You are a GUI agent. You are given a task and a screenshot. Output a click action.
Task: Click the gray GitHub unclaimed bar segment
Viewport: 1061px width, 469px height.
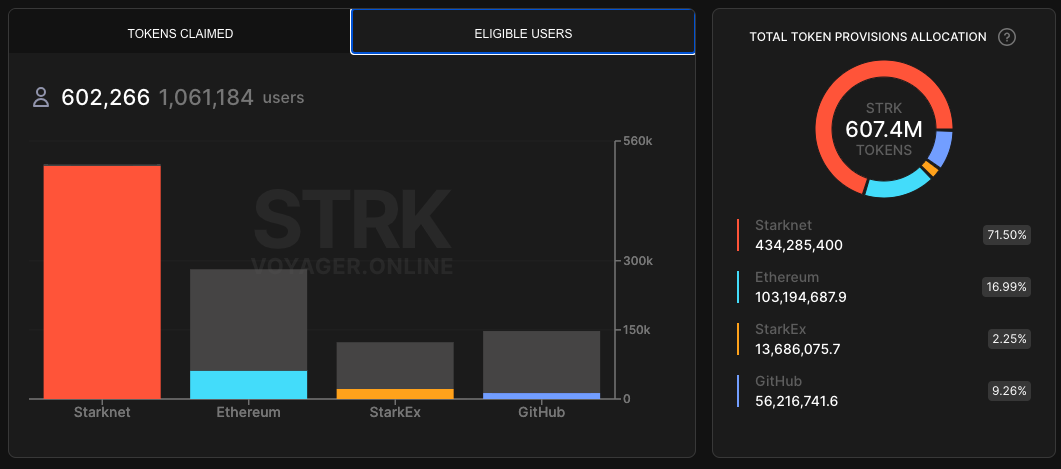tap(541, 362)
